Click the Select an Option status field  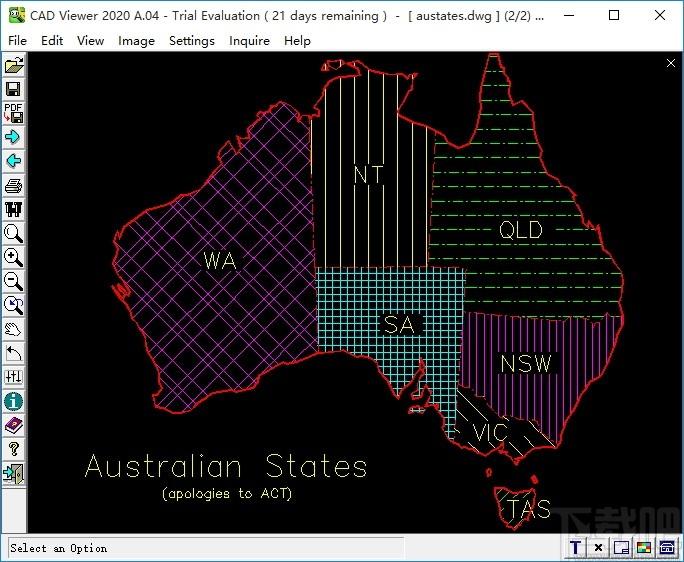click(206, 548)
